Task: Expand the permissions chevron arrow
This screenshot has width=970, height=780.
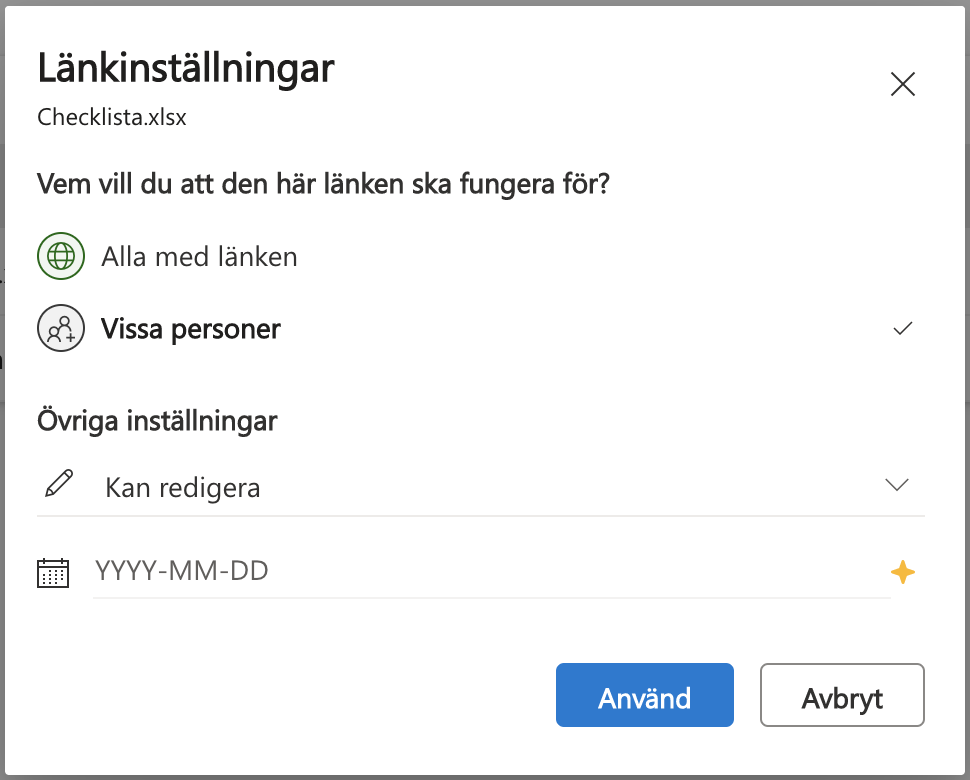Action: 896,486
